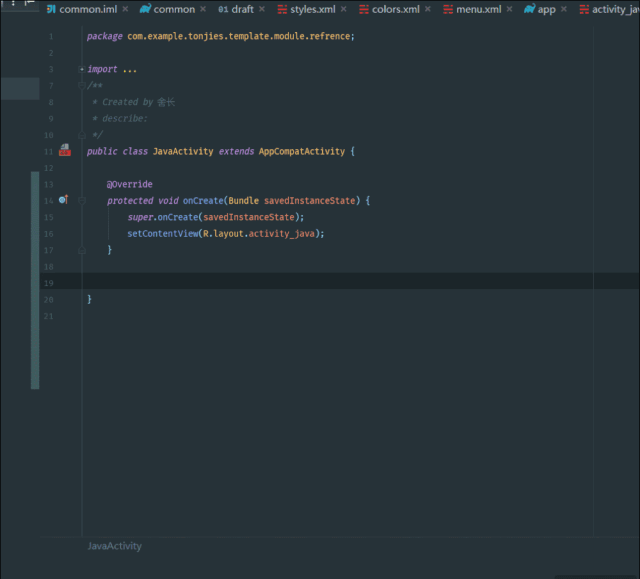This screenshot has height=579, width=640.
Task: Click line number 16 in gutter
Action: 49,234
